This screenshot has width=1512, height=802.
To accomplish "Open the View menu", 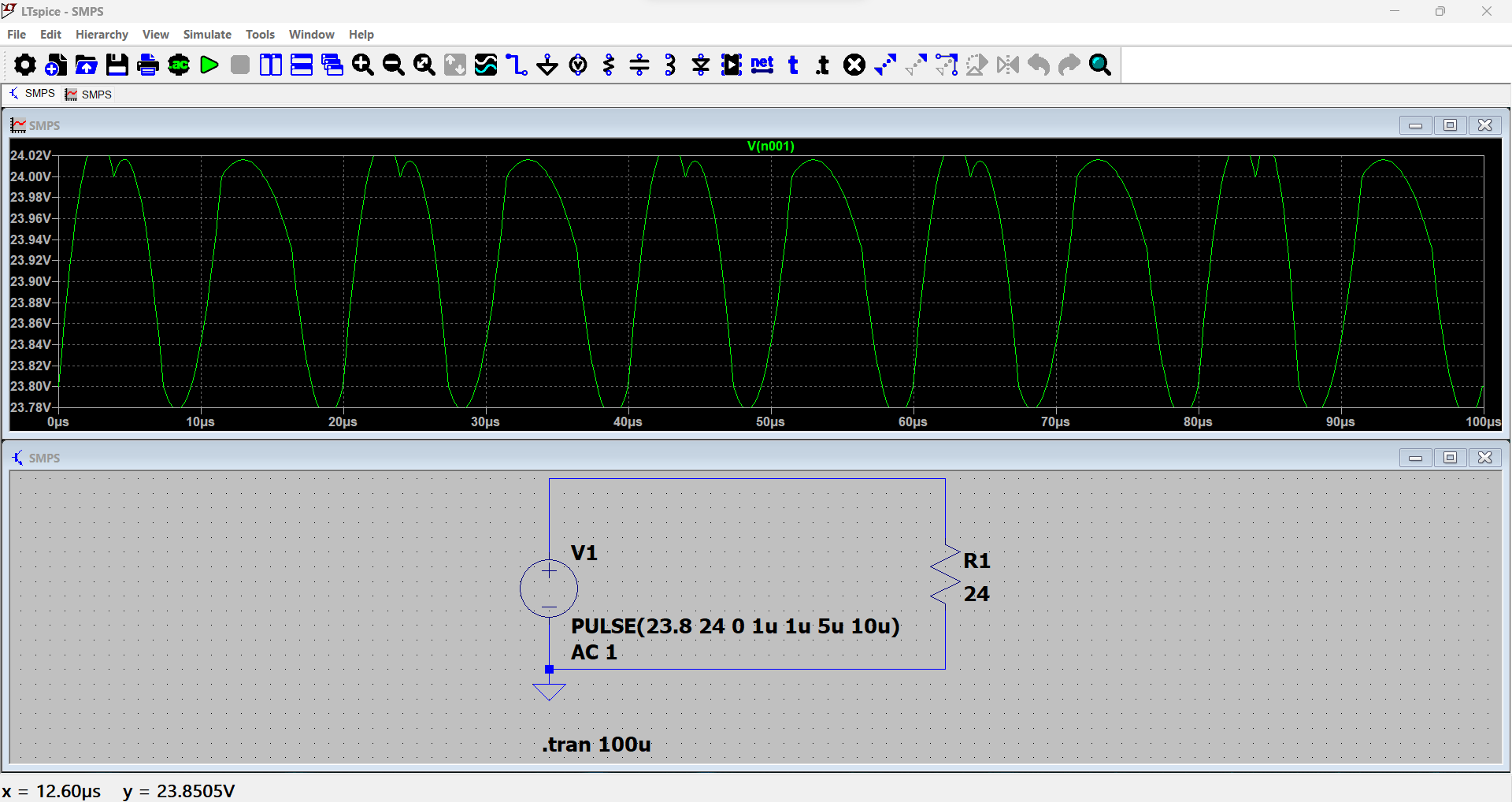I will coord(156,35).
